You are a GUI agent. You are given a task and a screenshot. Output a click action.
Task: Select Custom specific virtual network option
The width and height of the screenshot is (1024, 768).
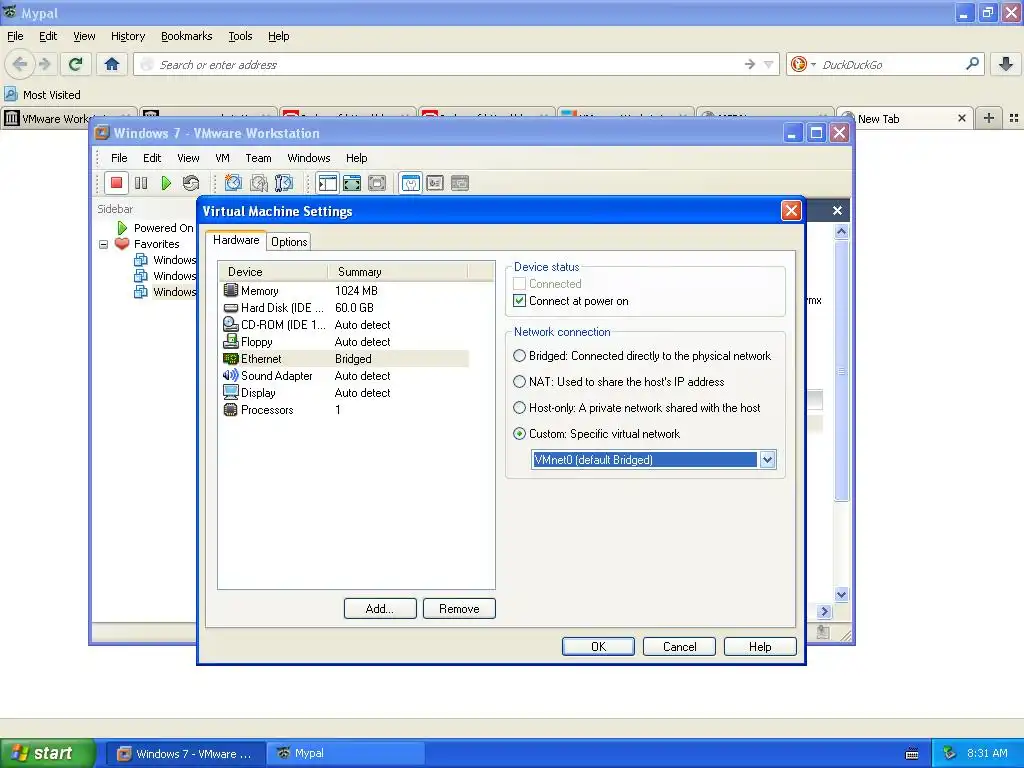coord(519,434)
